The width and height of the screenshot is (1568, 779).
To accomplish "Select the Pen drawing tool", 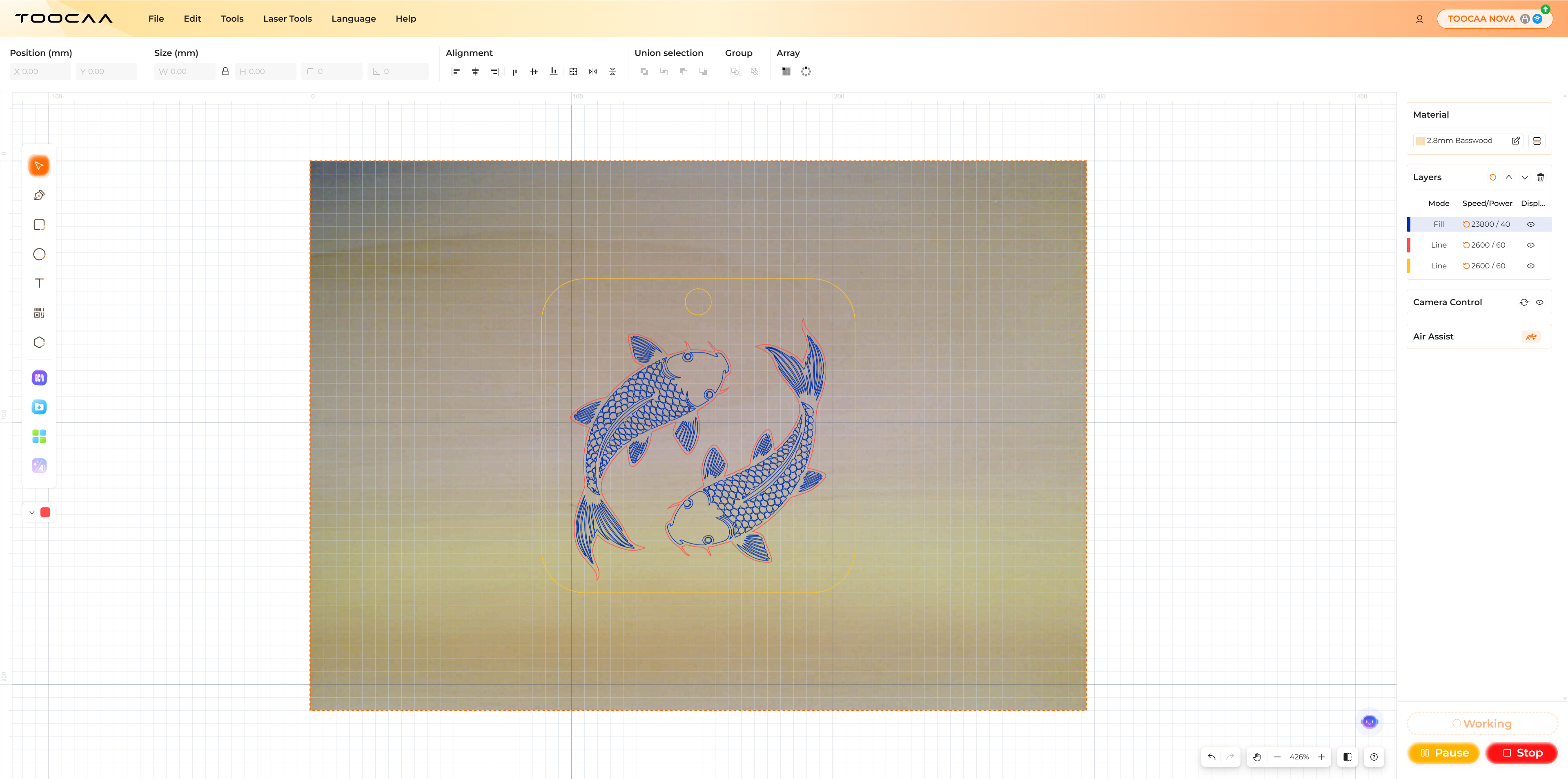I will click(39, 196).
